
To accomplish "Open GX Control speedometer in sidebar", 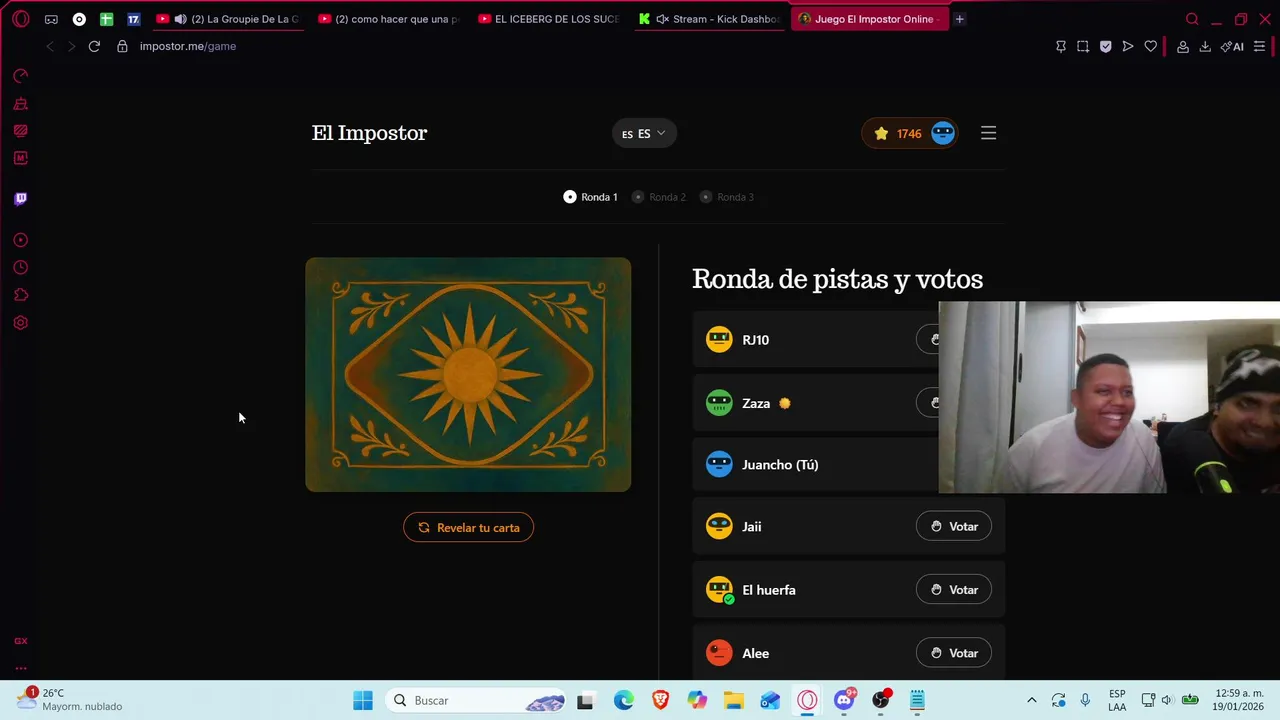I will (x=20, y=75).
